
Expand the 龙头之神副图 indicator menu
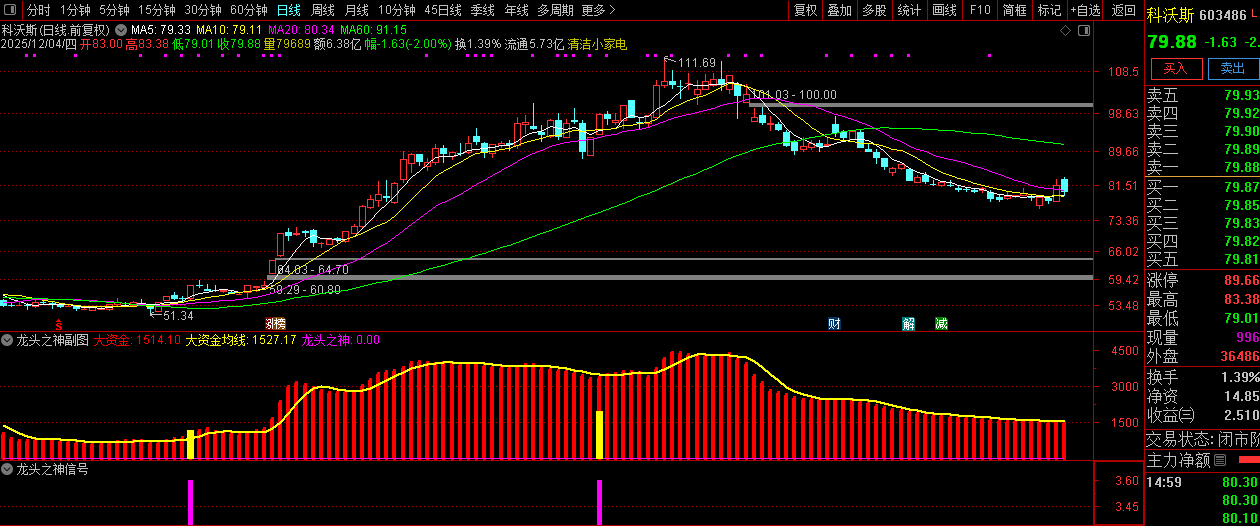8,340
